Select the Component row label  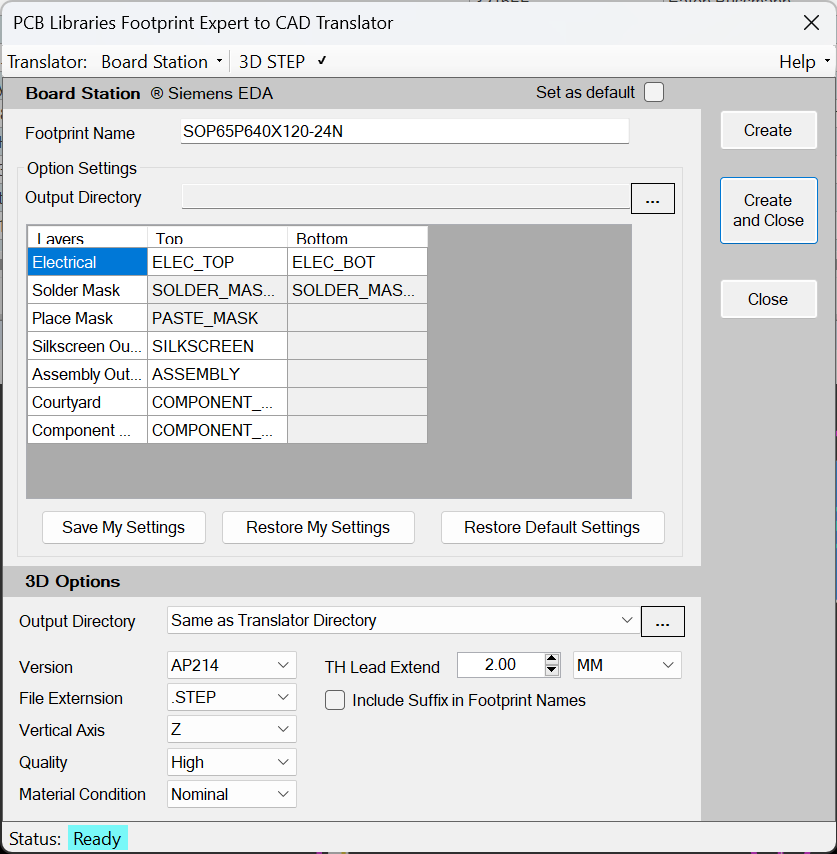87,430
